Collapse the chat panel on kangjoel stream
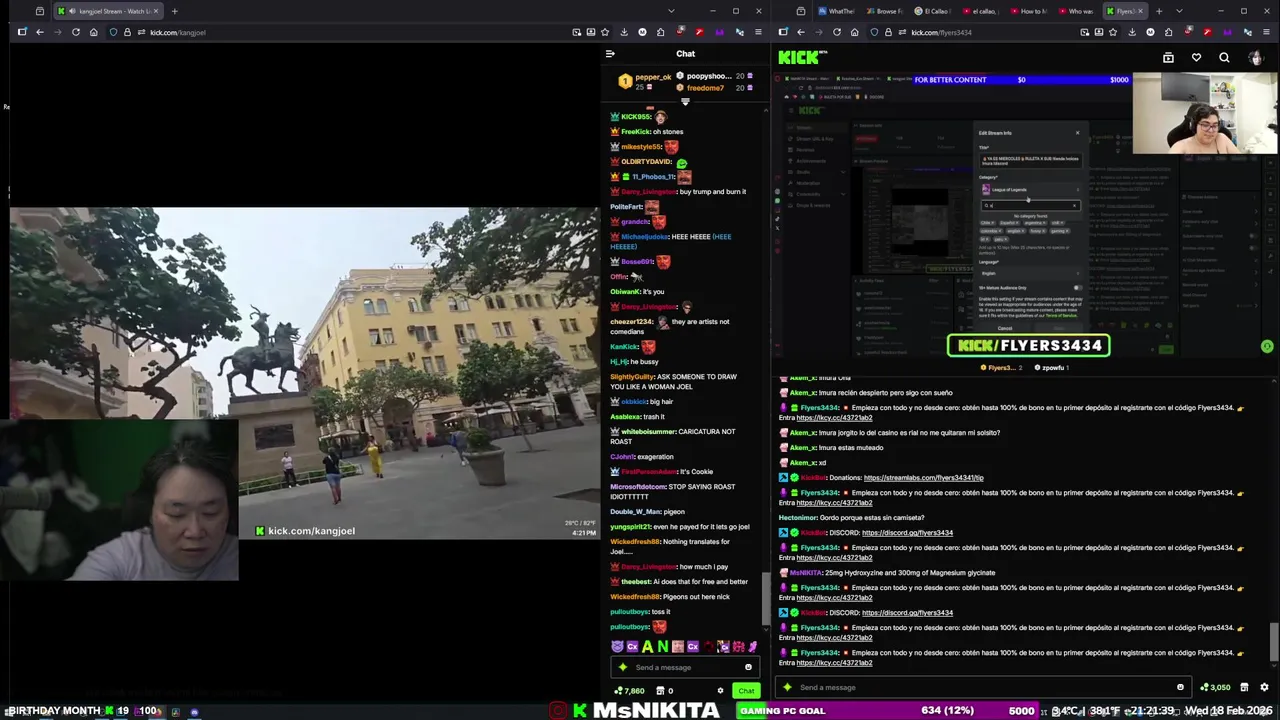 (610, 54)
